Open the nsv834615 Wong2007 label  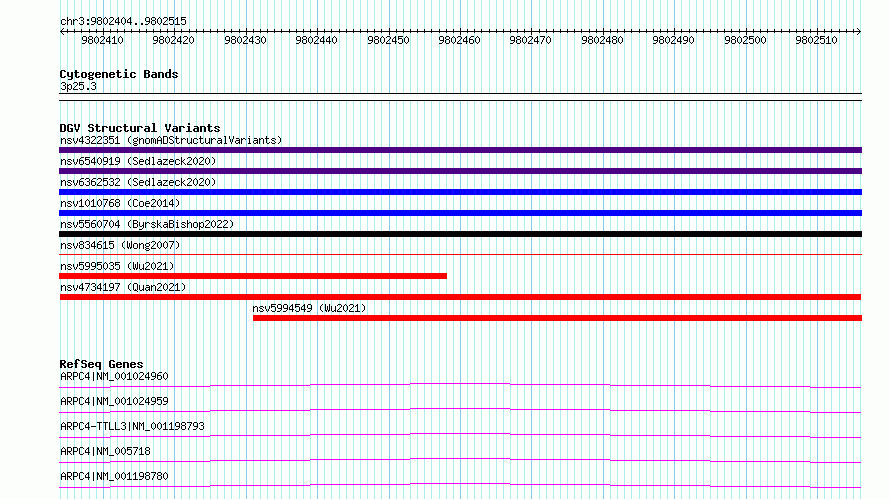120,245
